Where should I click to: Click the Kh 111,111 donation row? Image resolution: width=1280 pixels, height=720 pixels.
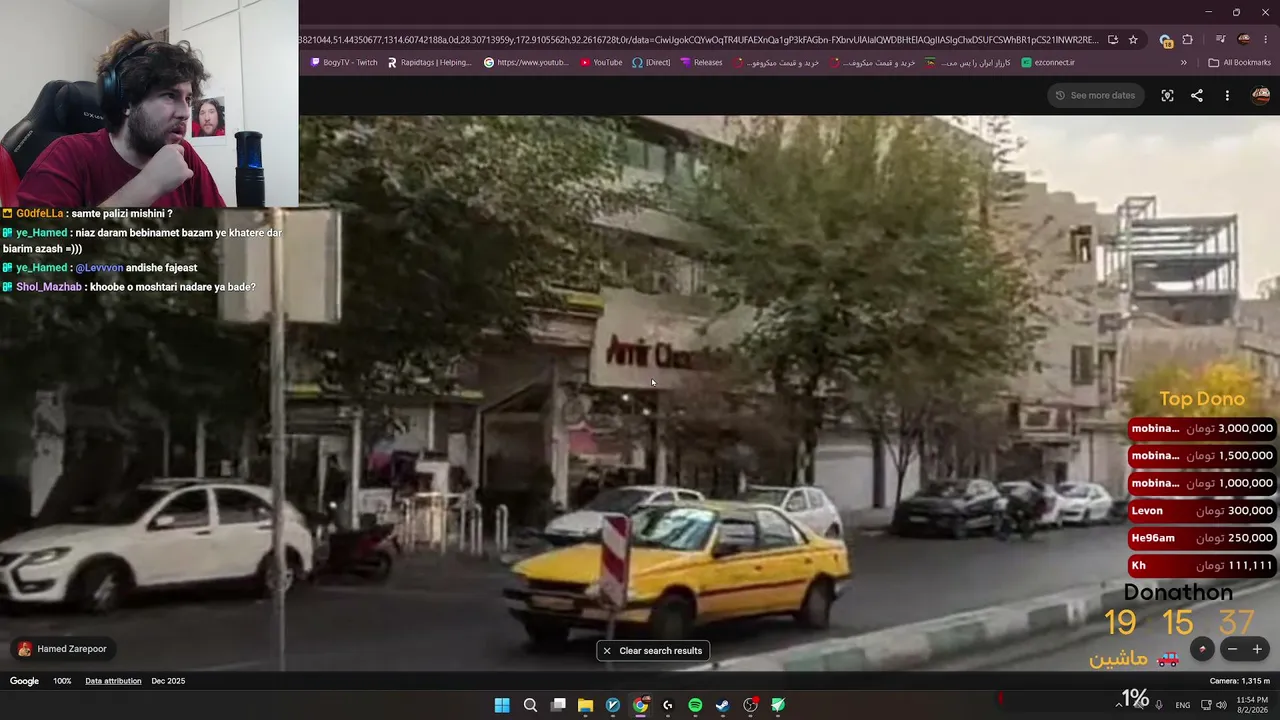point(1202,565)
